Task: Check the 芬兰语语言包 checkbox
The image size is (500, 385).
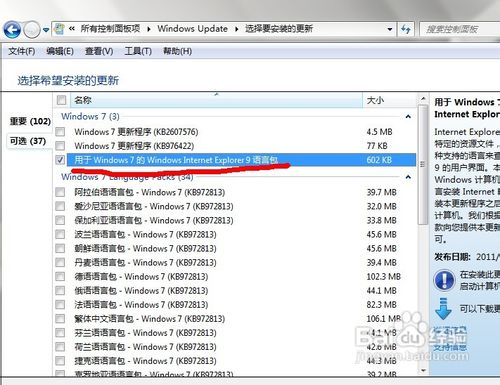Action: pos(60,333)
